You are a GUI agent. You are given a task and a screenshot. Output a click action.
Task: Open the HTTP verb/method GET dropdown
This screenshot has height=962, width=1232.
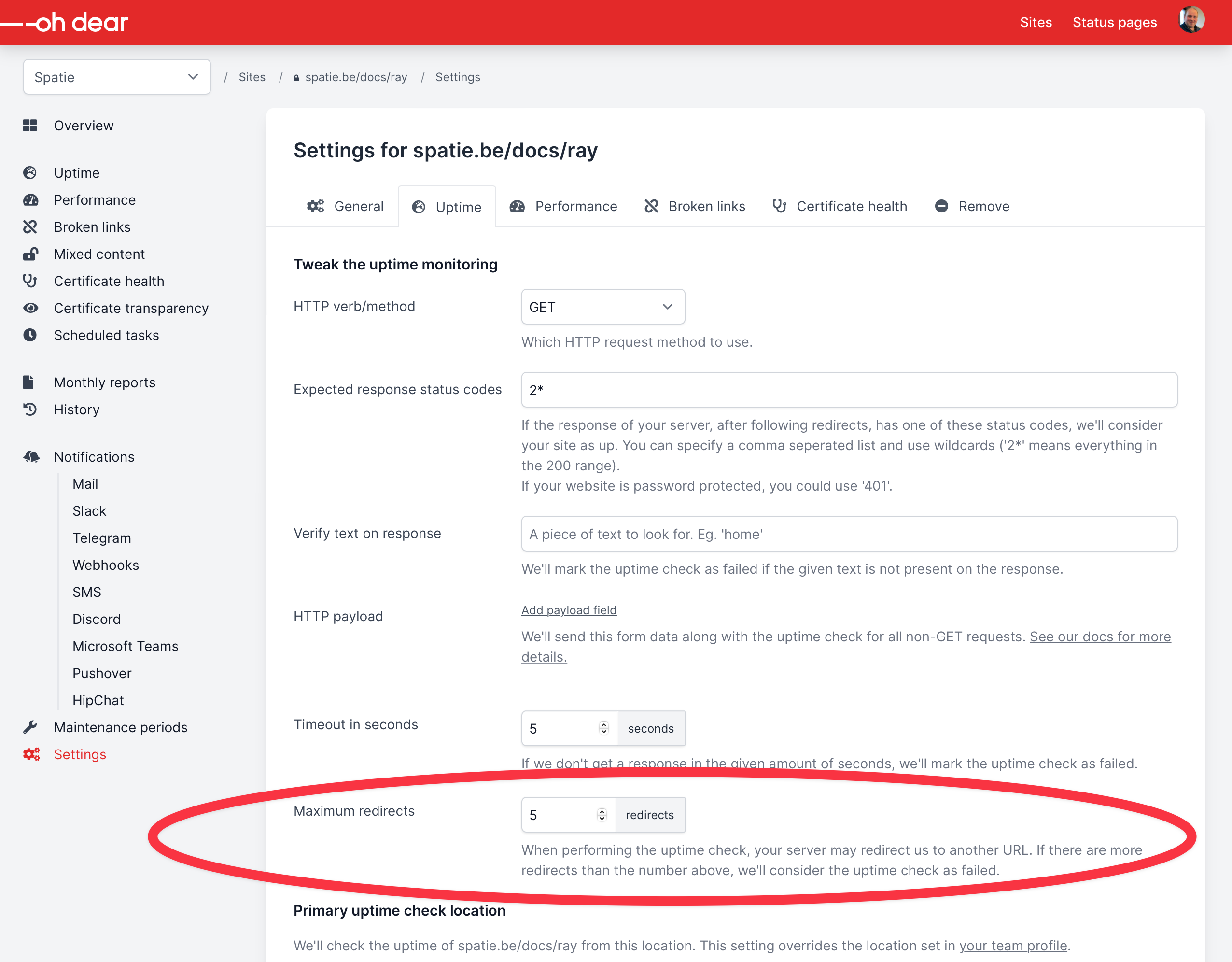click(603, 307)
